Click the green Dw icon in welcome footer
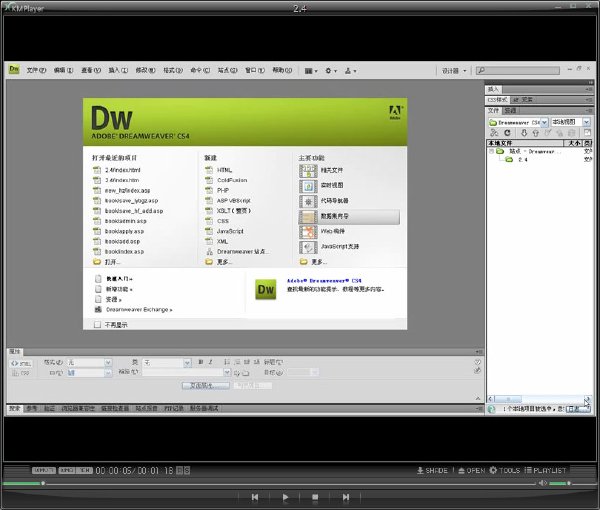This screenshot has width=600, height=510. point(266,289)
